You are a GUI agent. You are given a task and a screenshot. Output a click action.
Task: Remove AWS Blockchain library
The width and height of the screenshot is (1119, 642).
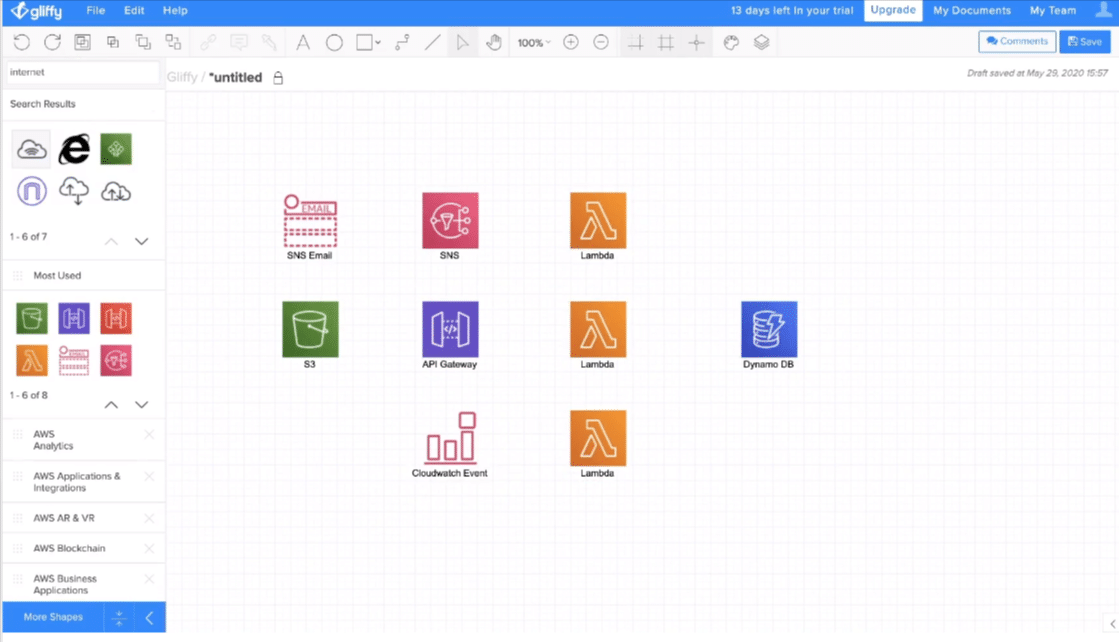(x=149, y=549)
